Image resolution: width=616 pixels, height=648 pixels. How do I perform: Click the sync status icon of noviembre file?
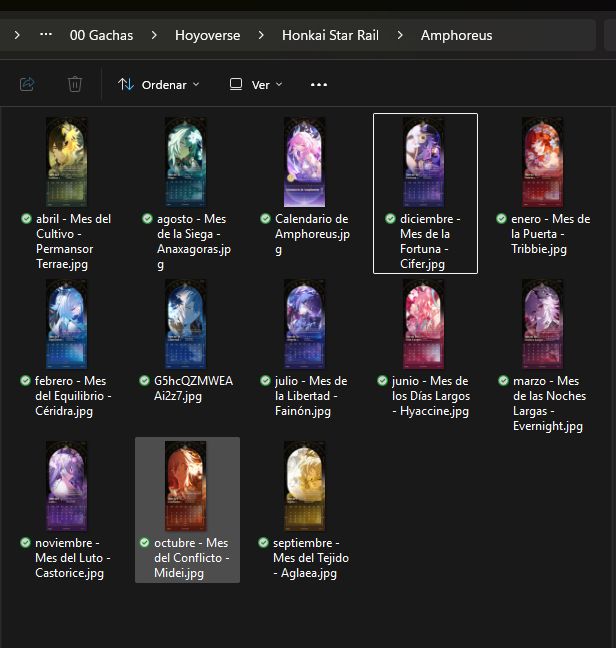(x=25, y=542)
